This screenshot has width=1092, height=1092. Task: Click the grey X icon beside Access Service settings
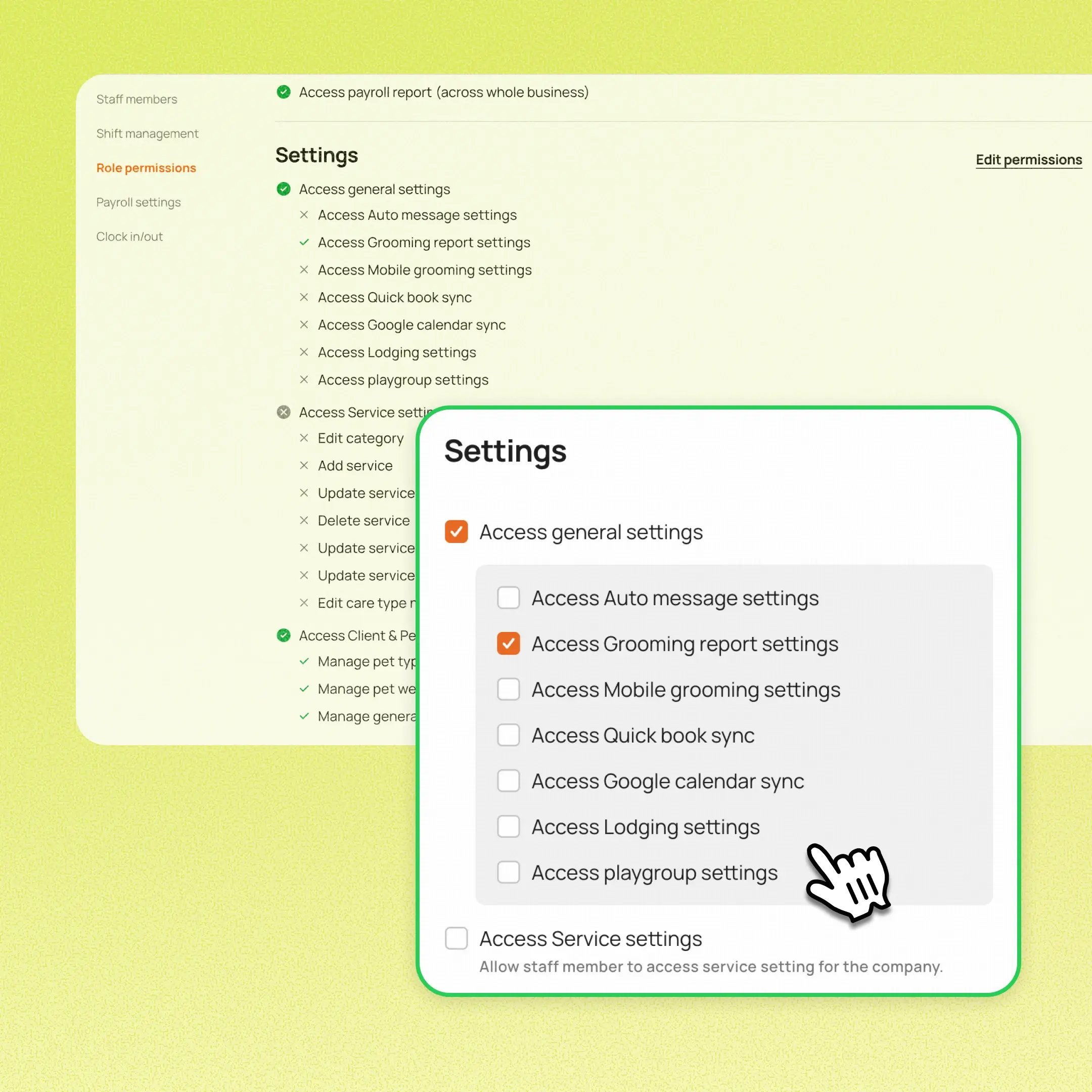[x=284, y=412]
